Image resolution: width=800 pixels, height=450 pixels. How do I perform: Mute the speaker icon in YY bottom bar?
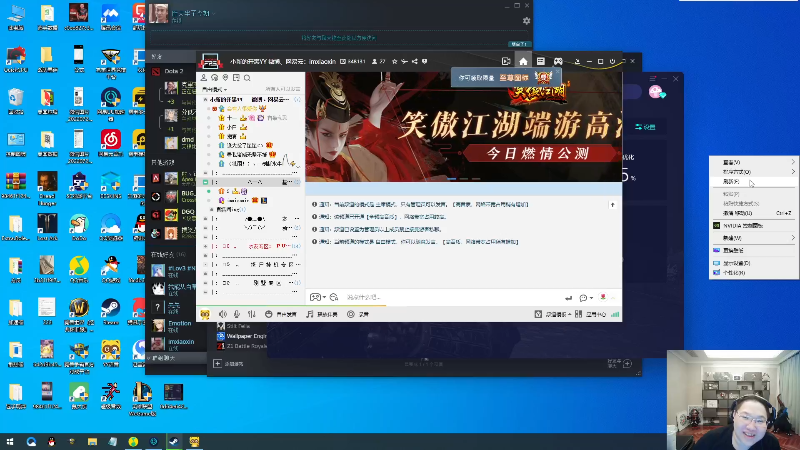223,314
